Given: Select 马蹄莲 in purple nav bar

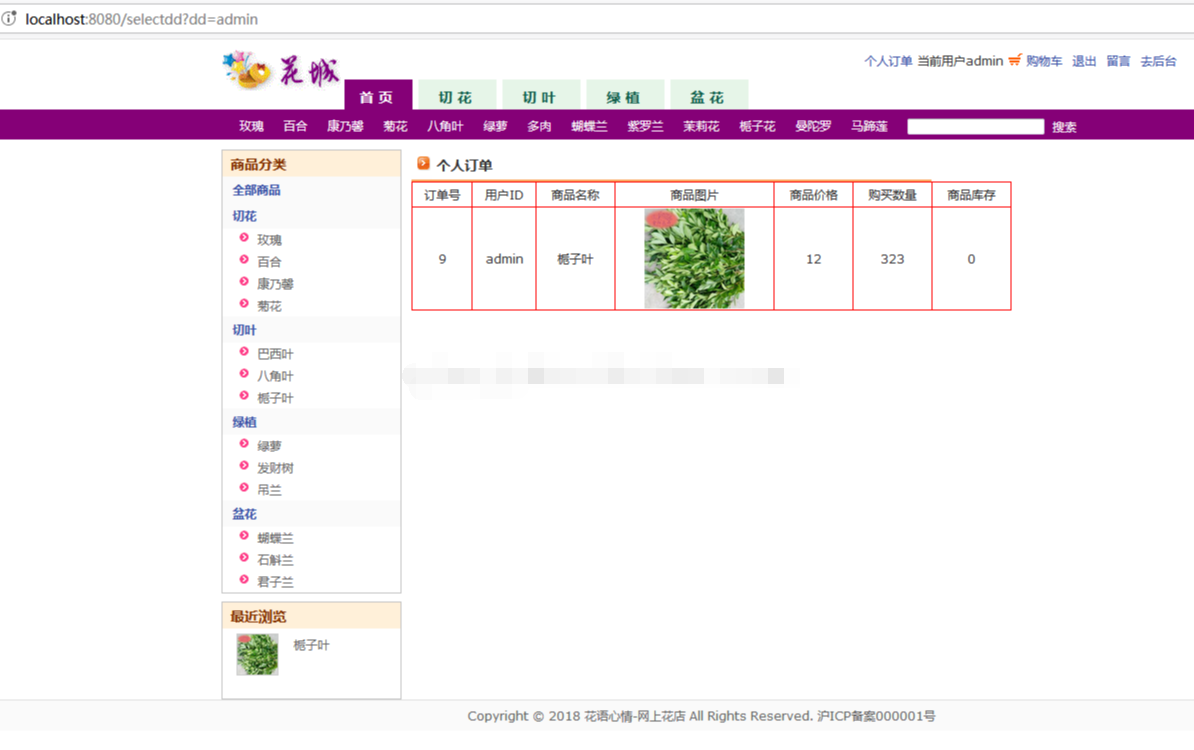Looking at the screenshot, I should coord(870,126).
